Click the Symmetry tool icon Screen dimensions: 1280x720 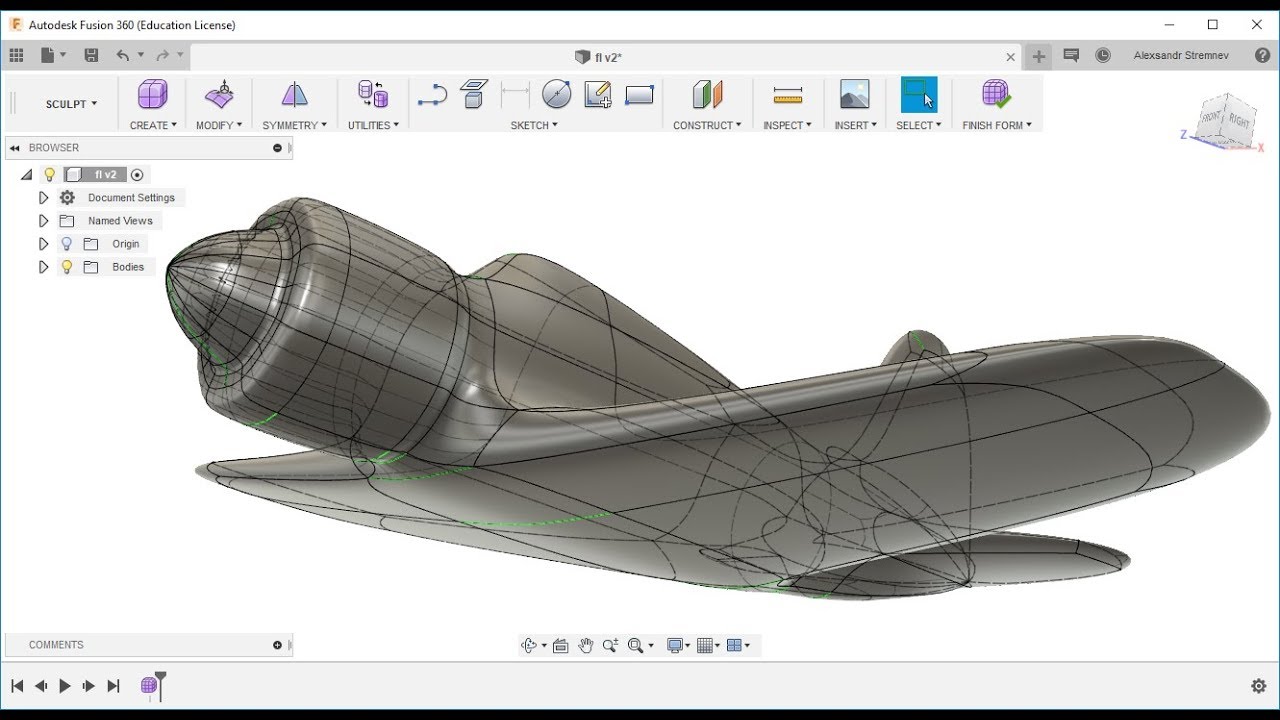294,95
